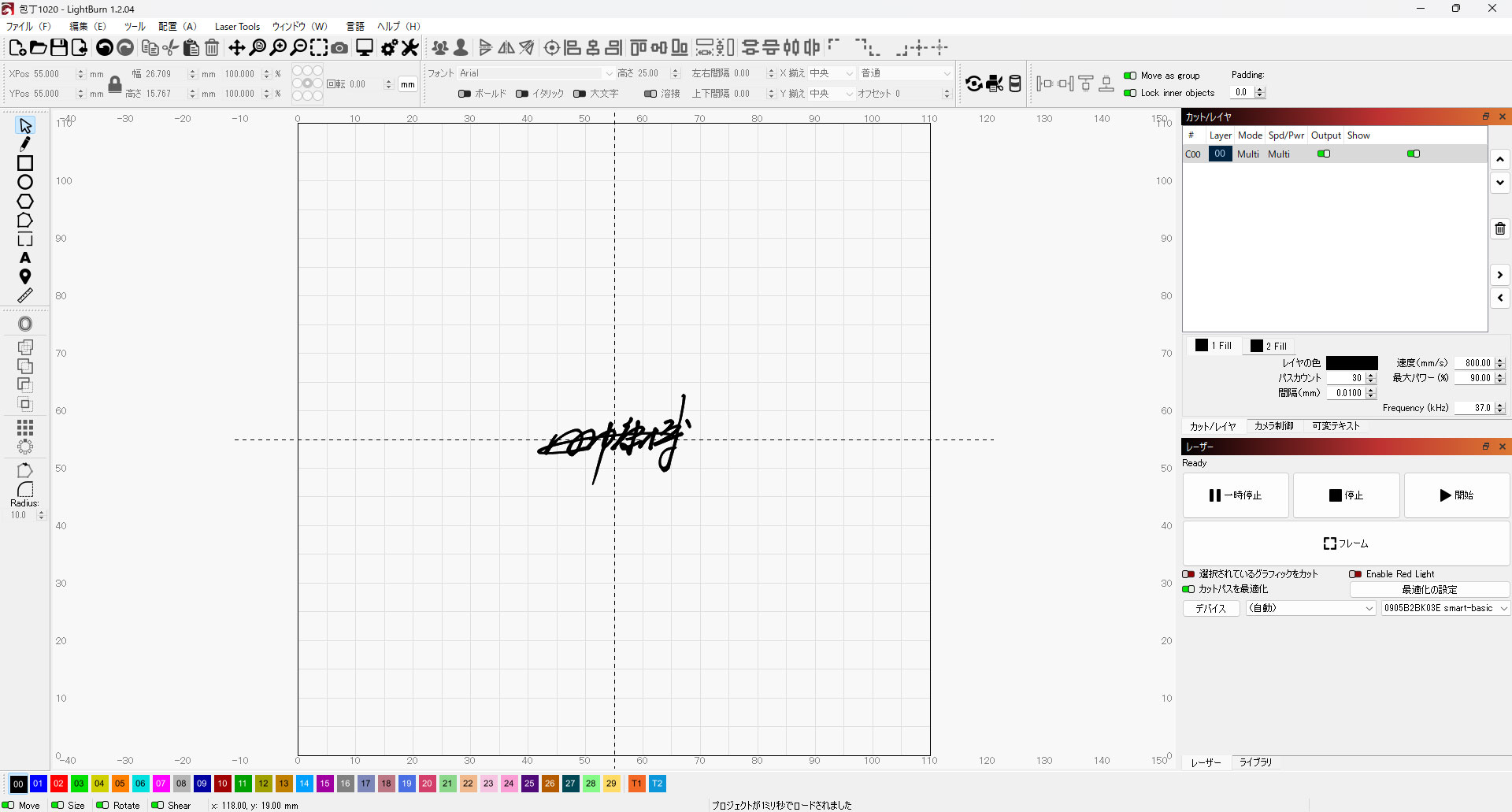The image size is (1512, 812).
Task: Open the Device Settings wrench icon
Action: point(410,48)
